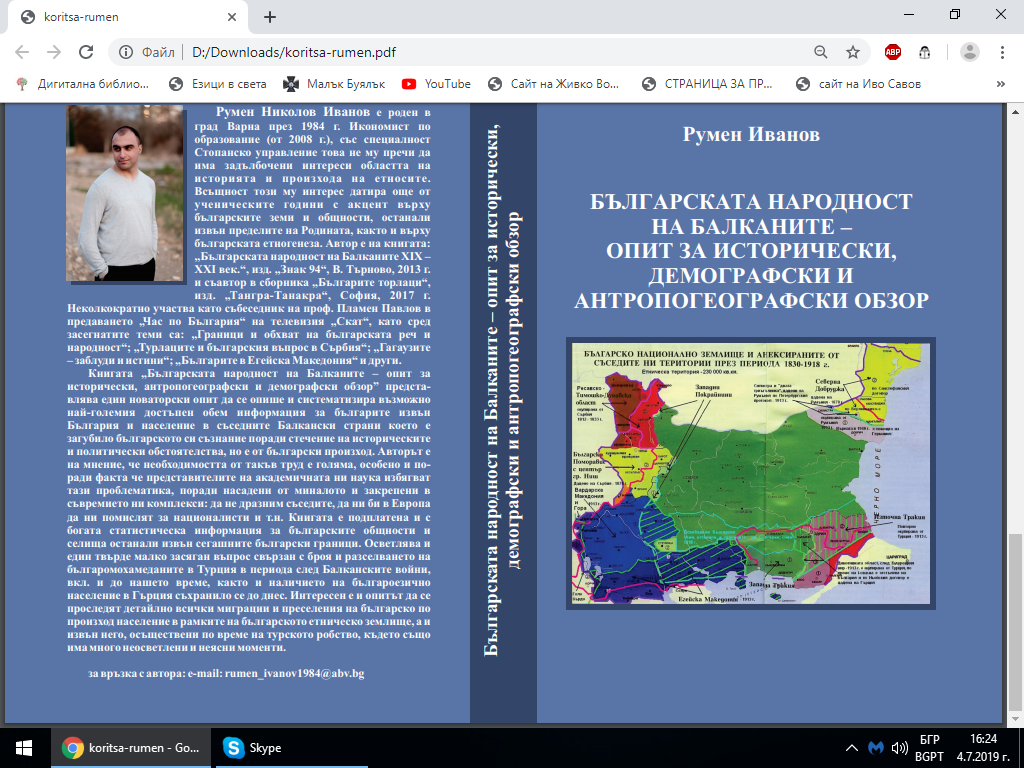Expand hidden bookmarks with double chevron

(1001, 84)
